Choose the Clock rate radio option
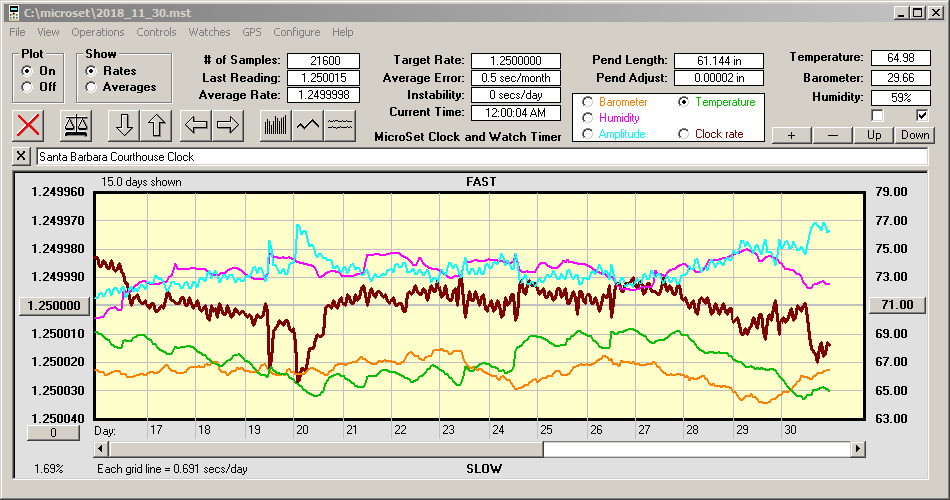 tap(684, 134)
